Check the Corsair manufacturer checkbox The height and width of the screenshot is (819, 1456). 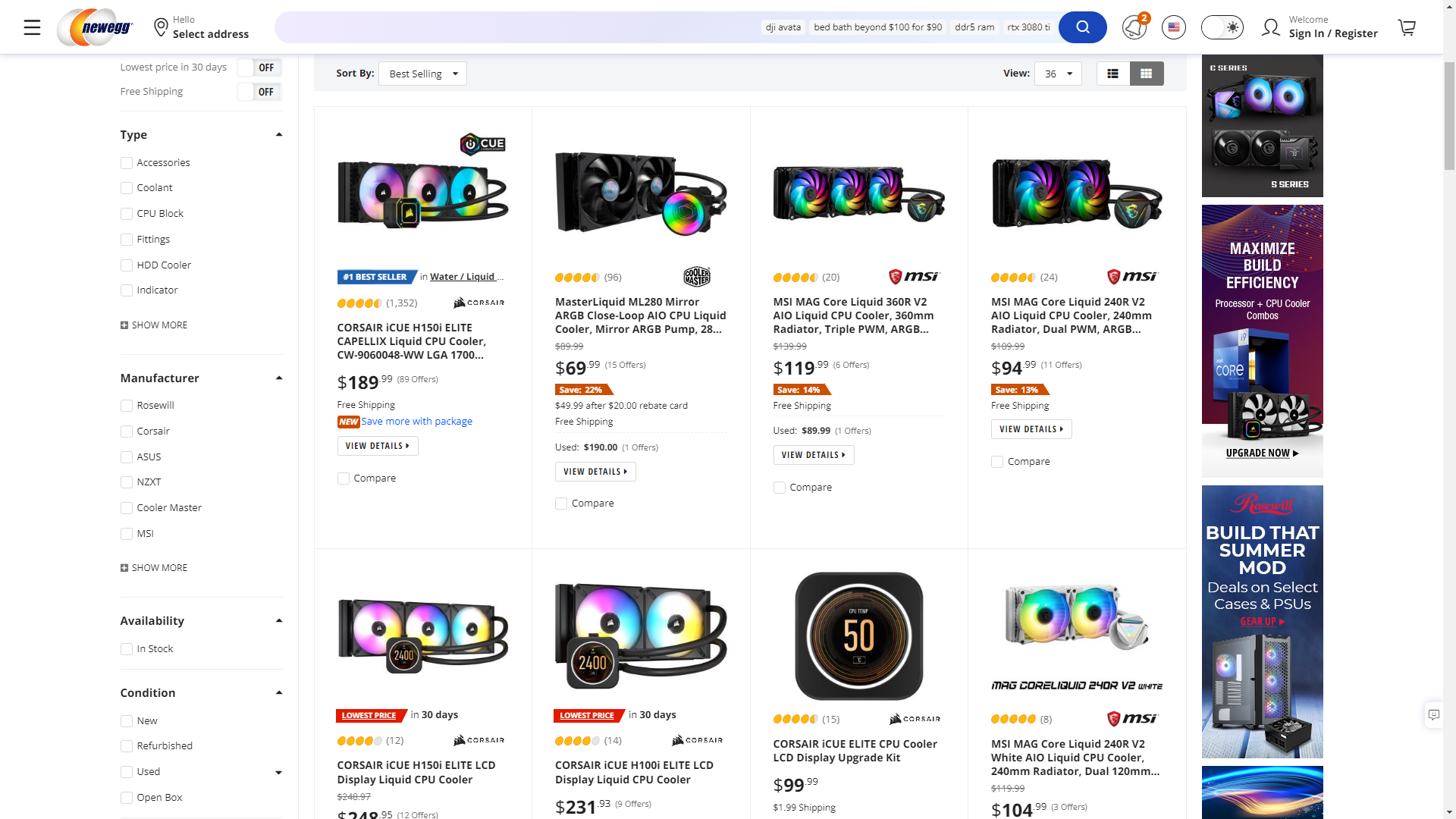click(127, 431)
